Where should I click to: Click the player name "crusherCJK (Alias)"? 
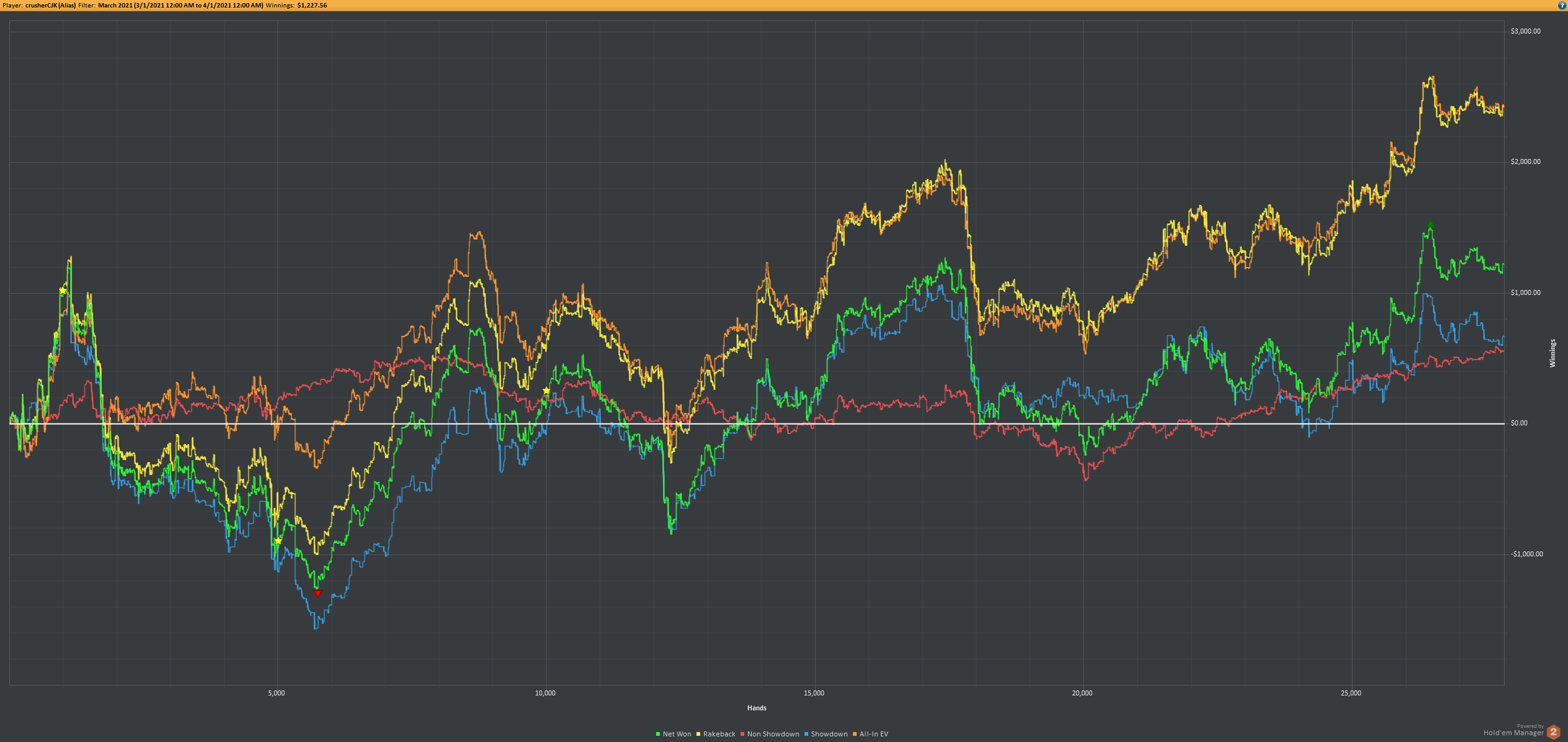(x=50, y=5)
